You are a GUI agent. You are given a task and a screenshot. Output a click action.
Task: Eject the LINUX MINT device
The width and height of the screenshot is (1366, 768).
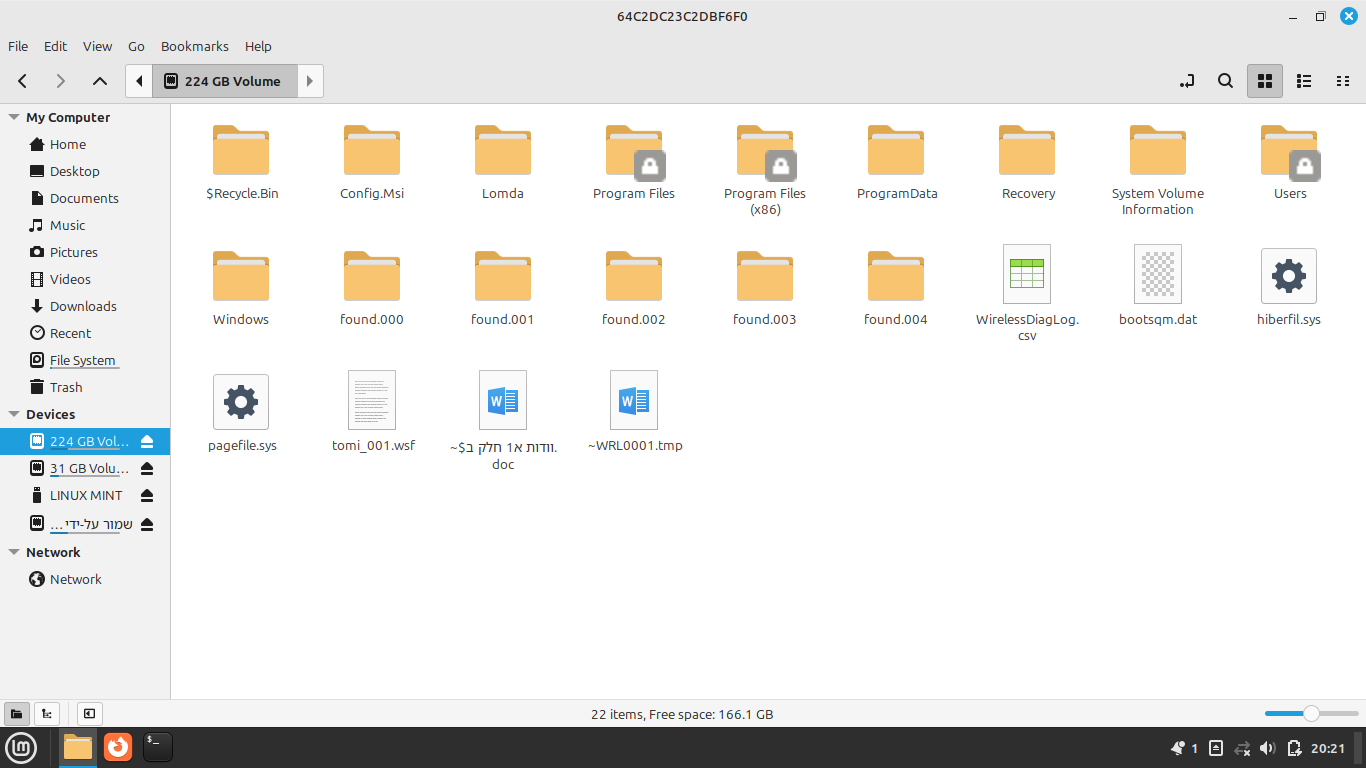(147, 495)
